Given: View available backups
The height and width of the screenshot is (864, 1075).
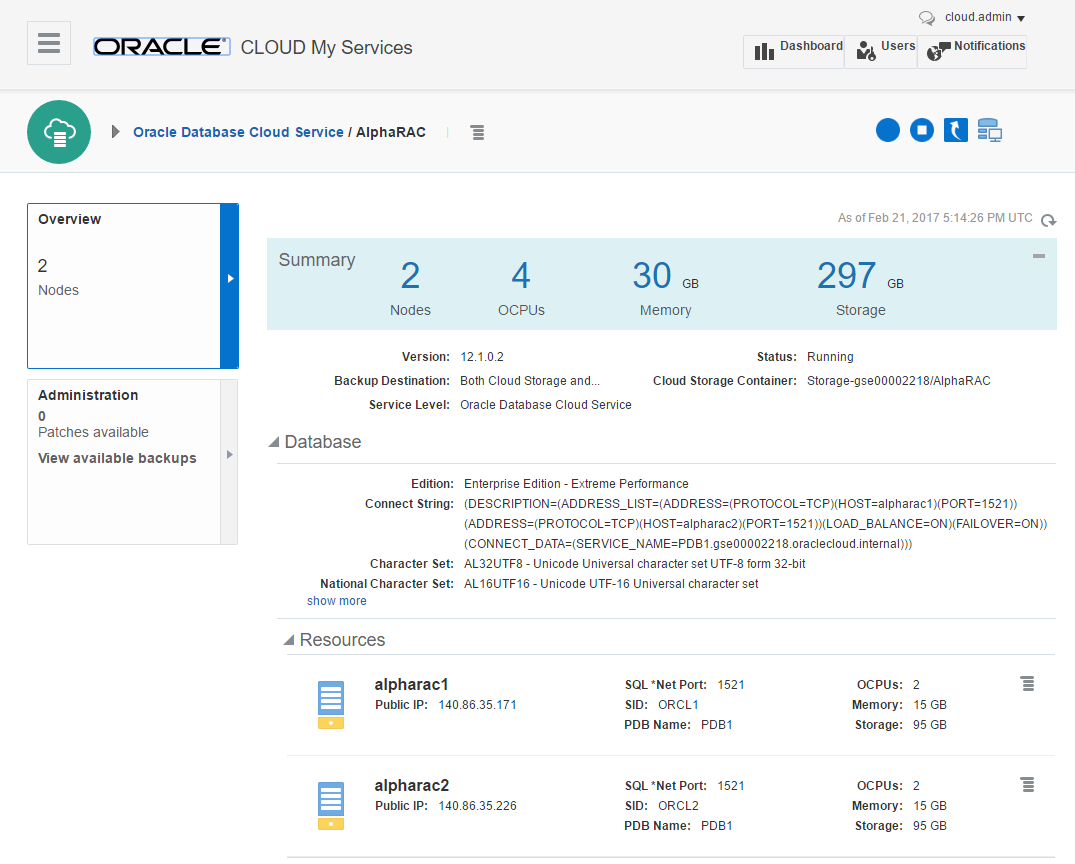Looking at the screenshot, I should click(x=117, y=458).
